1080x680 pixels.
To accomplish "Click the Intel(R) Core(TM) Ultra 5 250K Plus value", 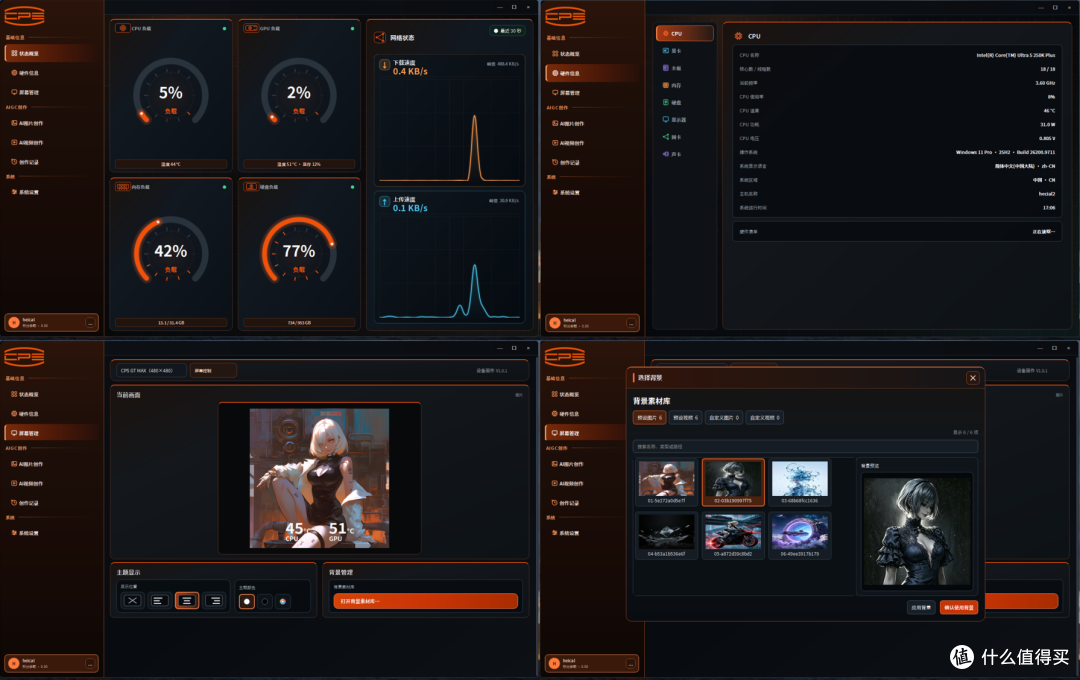I will coord(1015,55).
